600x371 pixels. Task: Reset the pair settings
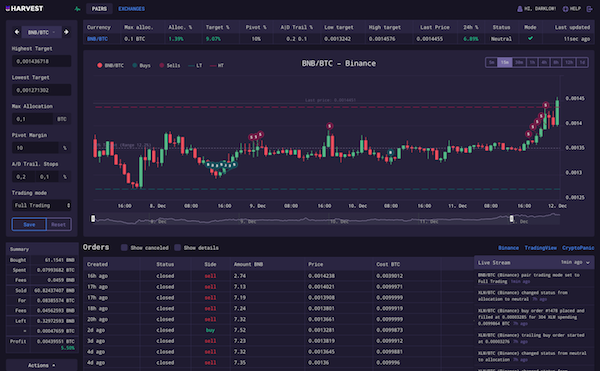coord(59,225)
